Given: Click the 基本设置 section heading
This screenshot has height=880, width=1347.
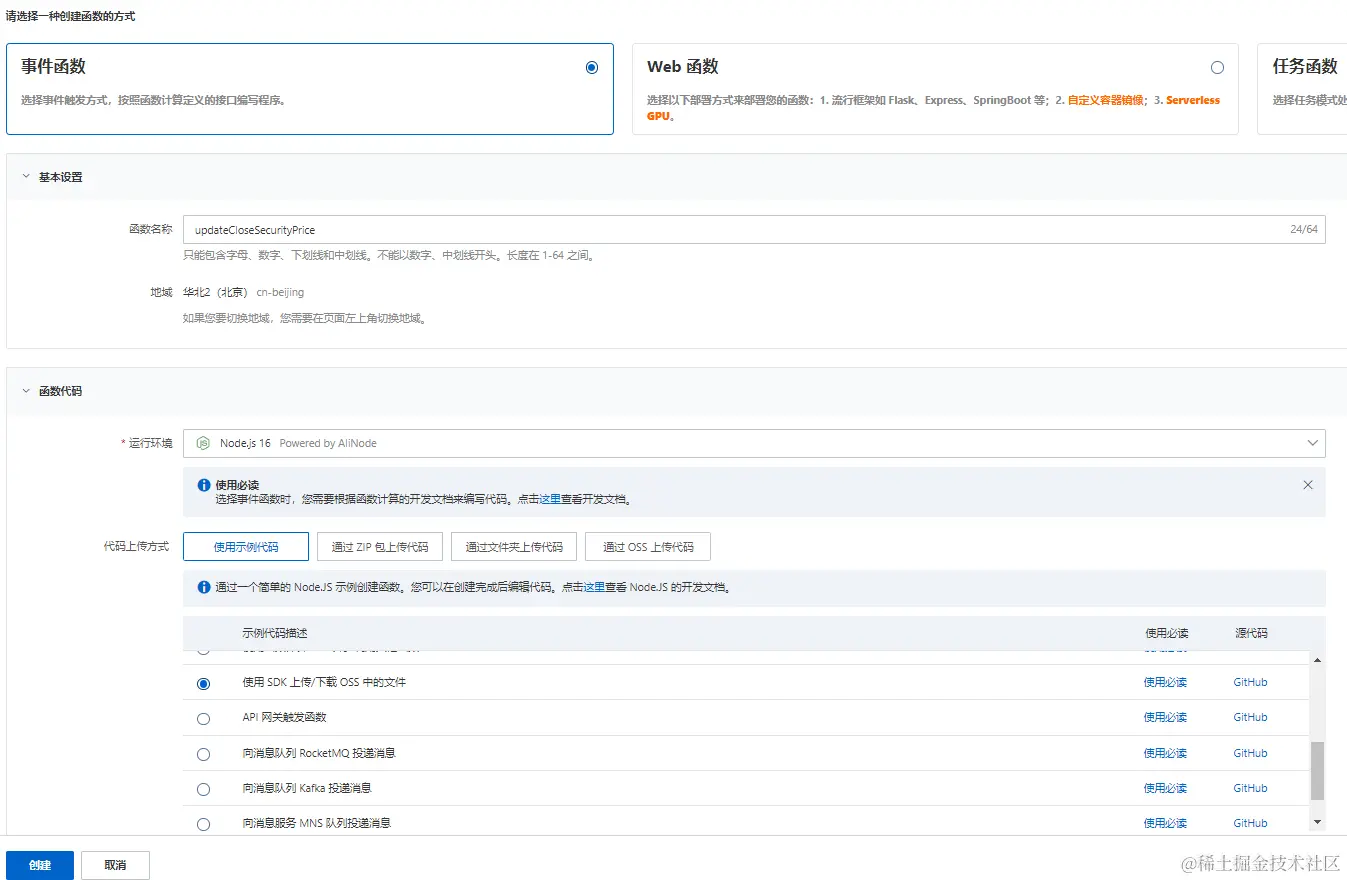Looking at the screenshot, I should coord(61,177).
